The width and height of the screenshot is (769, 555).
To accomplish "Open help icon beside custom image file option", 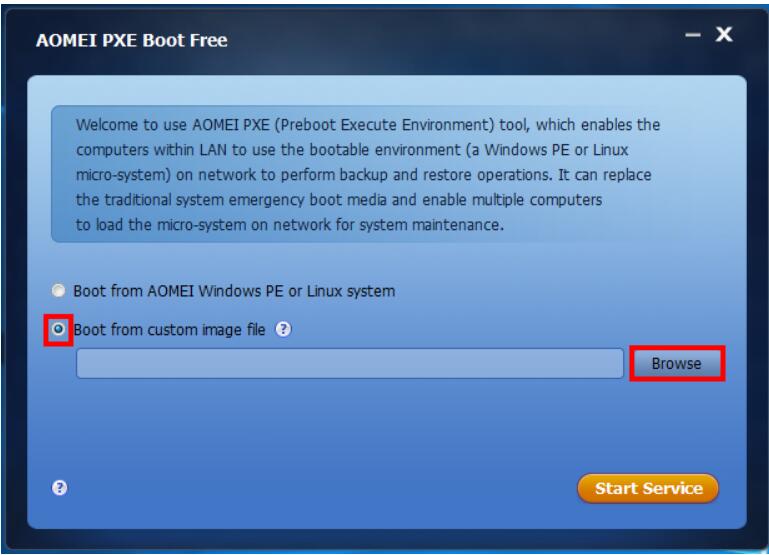I will coord(283,329).
